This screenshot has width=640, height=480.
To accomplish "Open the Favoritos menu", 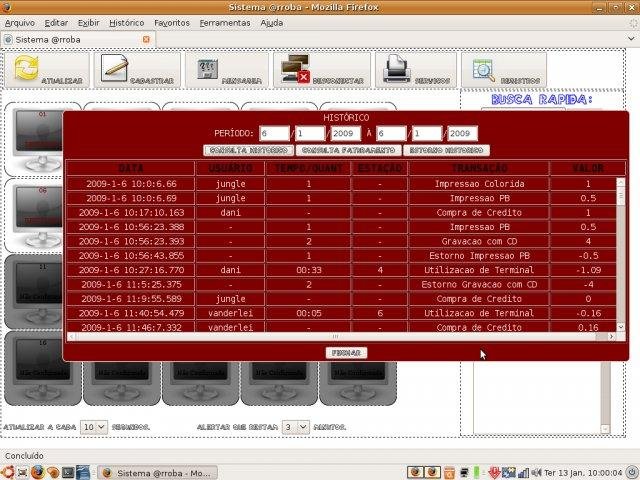I will [x=172, y=23].
